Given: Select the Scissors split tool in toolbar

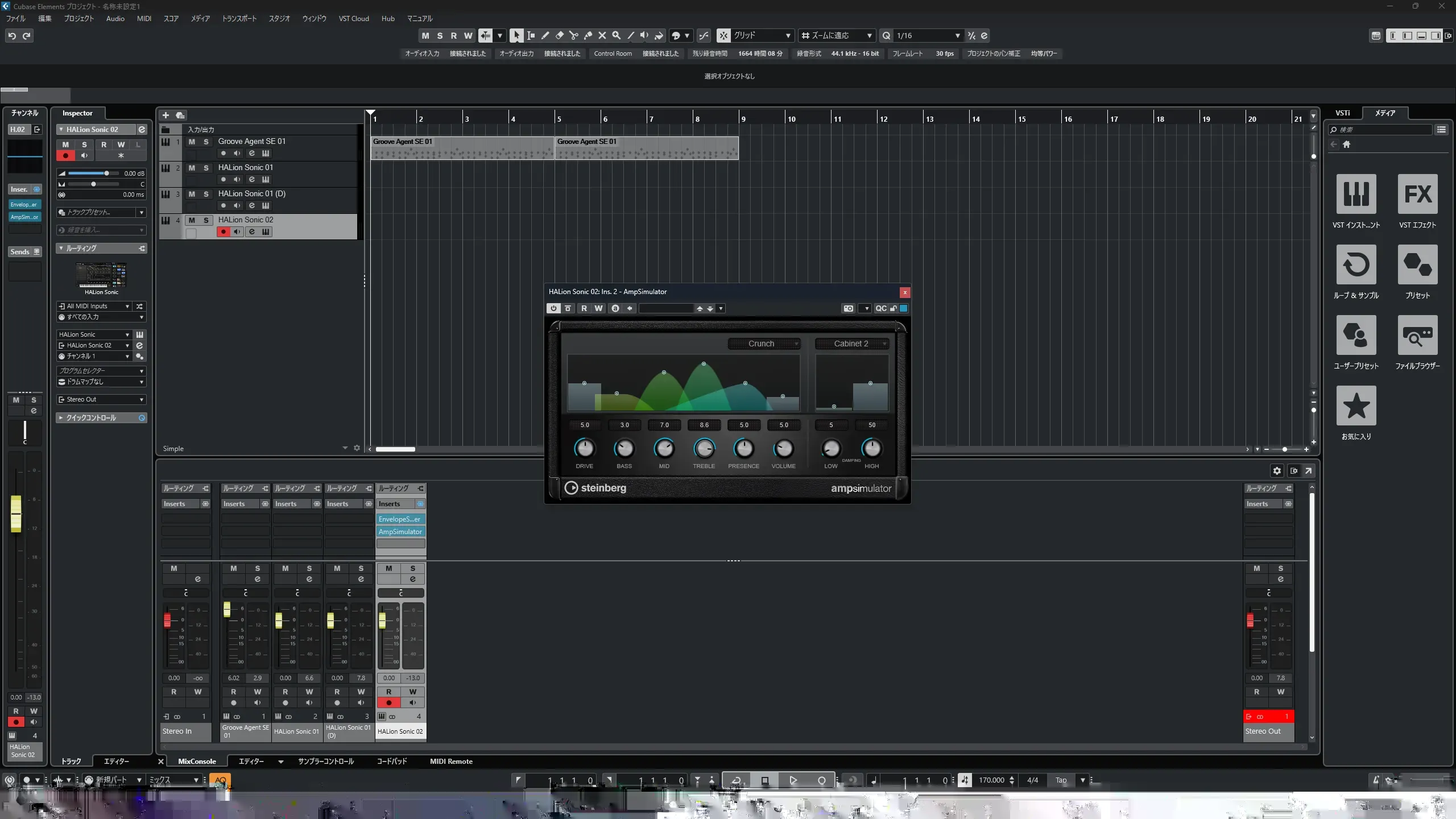Looking at the screenshot, I should (573, 35).
